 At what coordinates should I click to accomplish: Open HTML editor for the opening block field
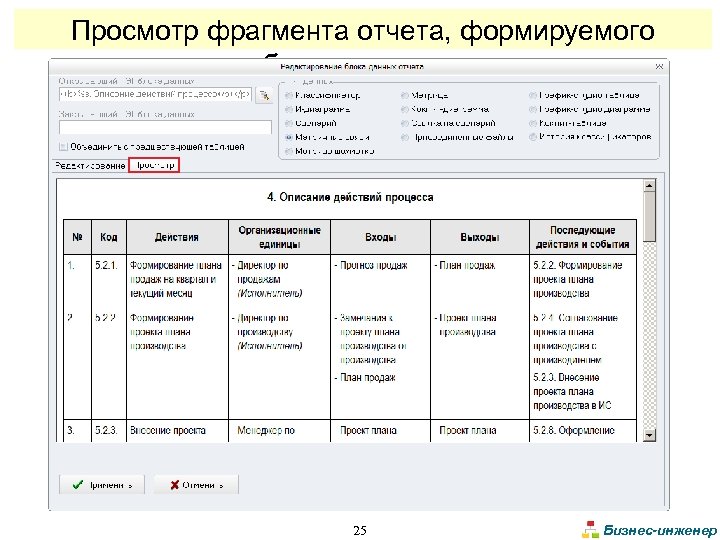click(x=264, y=95)
